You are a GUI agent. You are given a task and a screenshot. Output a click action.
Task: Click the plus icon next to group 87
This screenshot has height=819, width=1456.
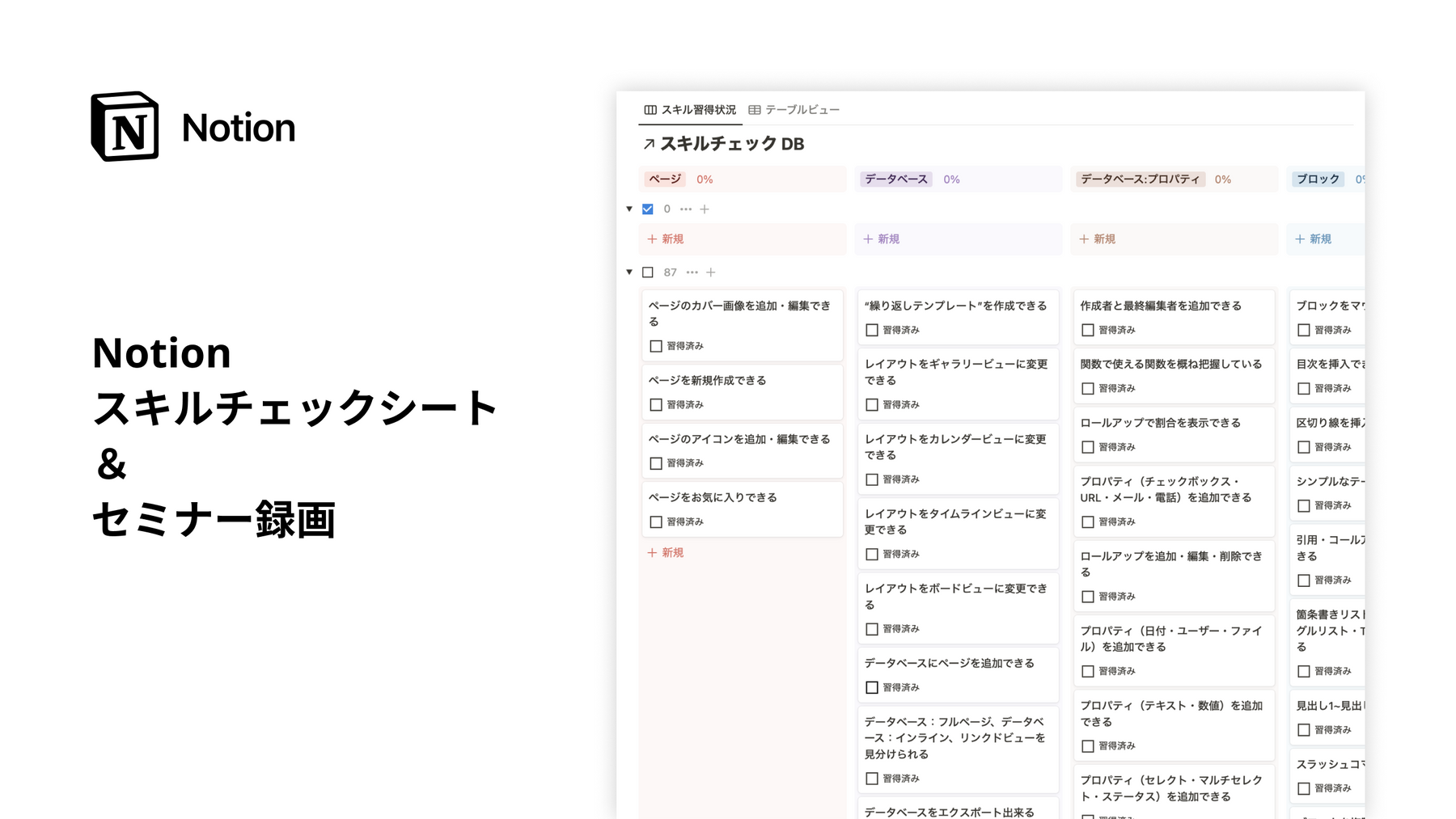click(711, 272)
